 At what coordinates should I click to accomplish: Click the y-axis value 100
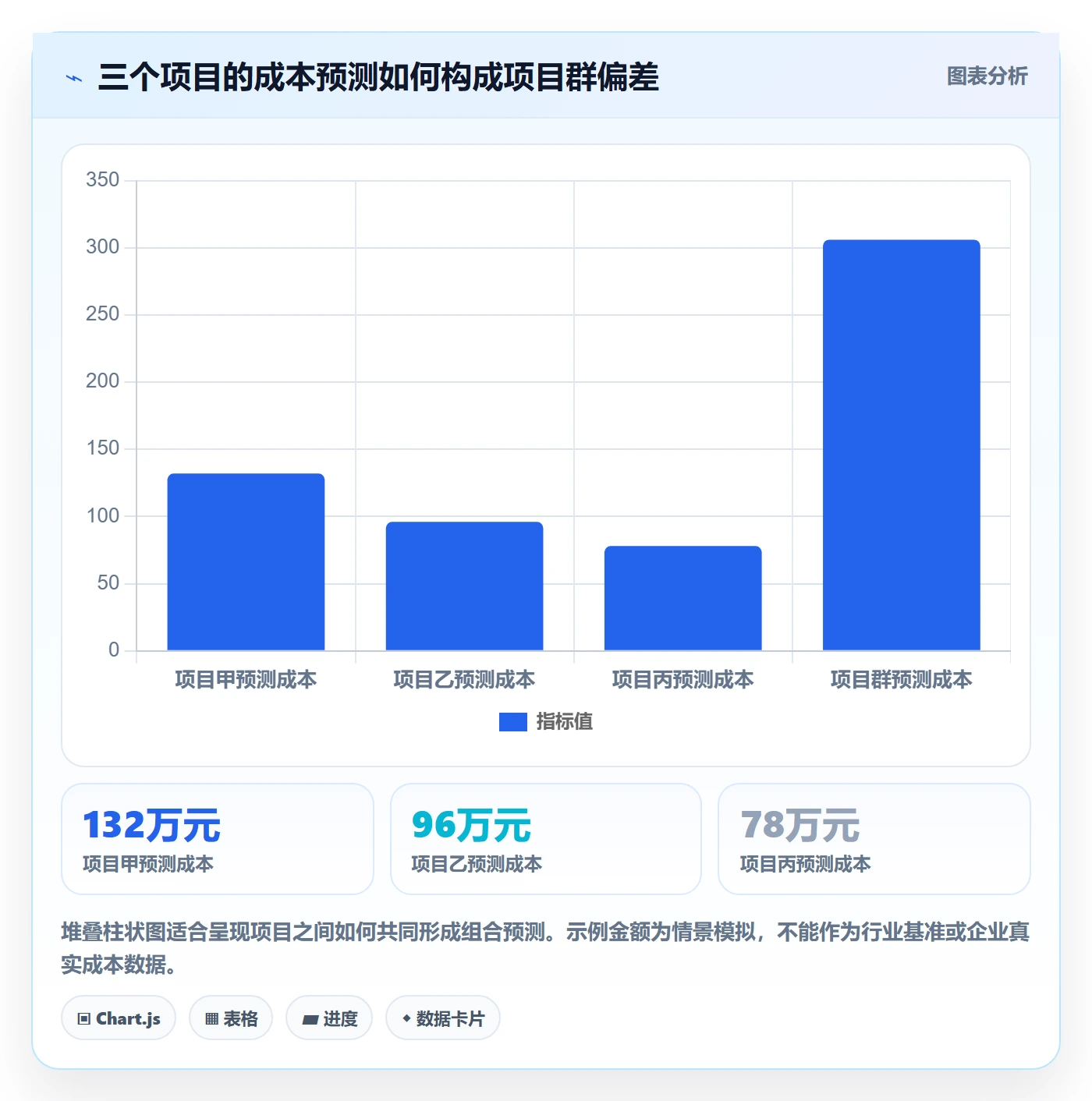pyautogui.click(x=103, y=516)
